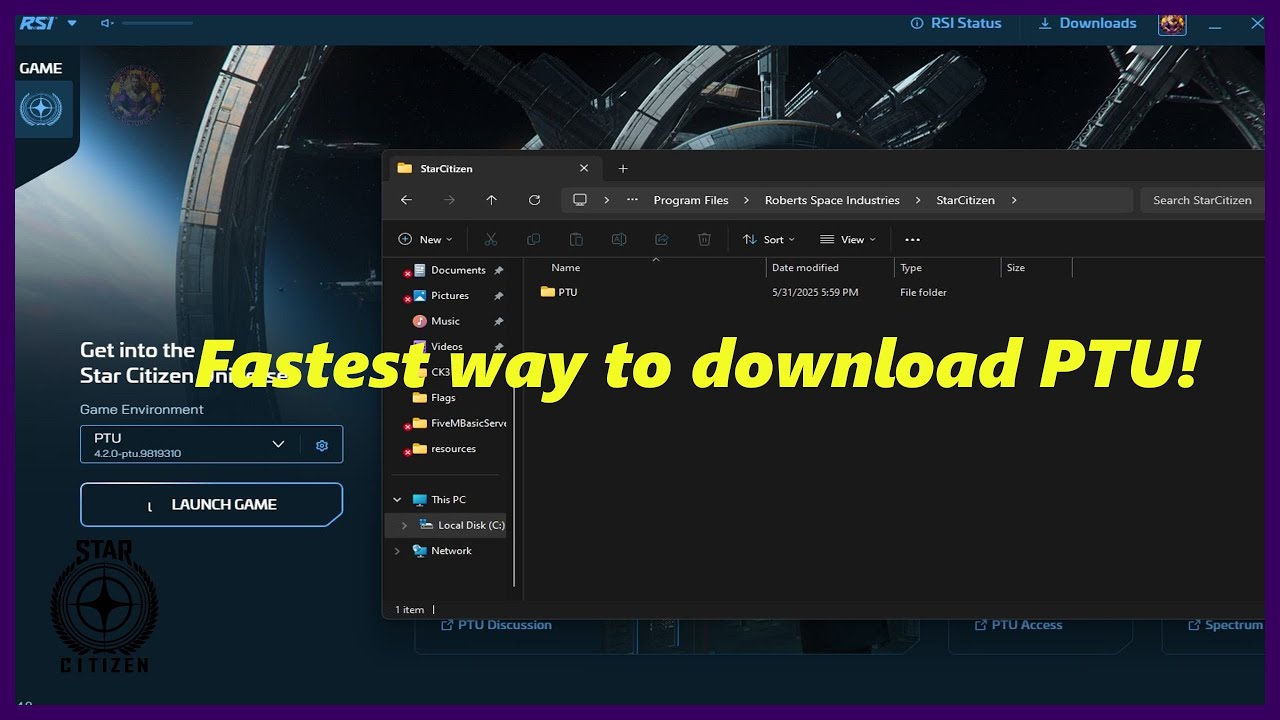Click the Copy toolbar icon
Screen dimensions: 1280x720
pos(533,239)
